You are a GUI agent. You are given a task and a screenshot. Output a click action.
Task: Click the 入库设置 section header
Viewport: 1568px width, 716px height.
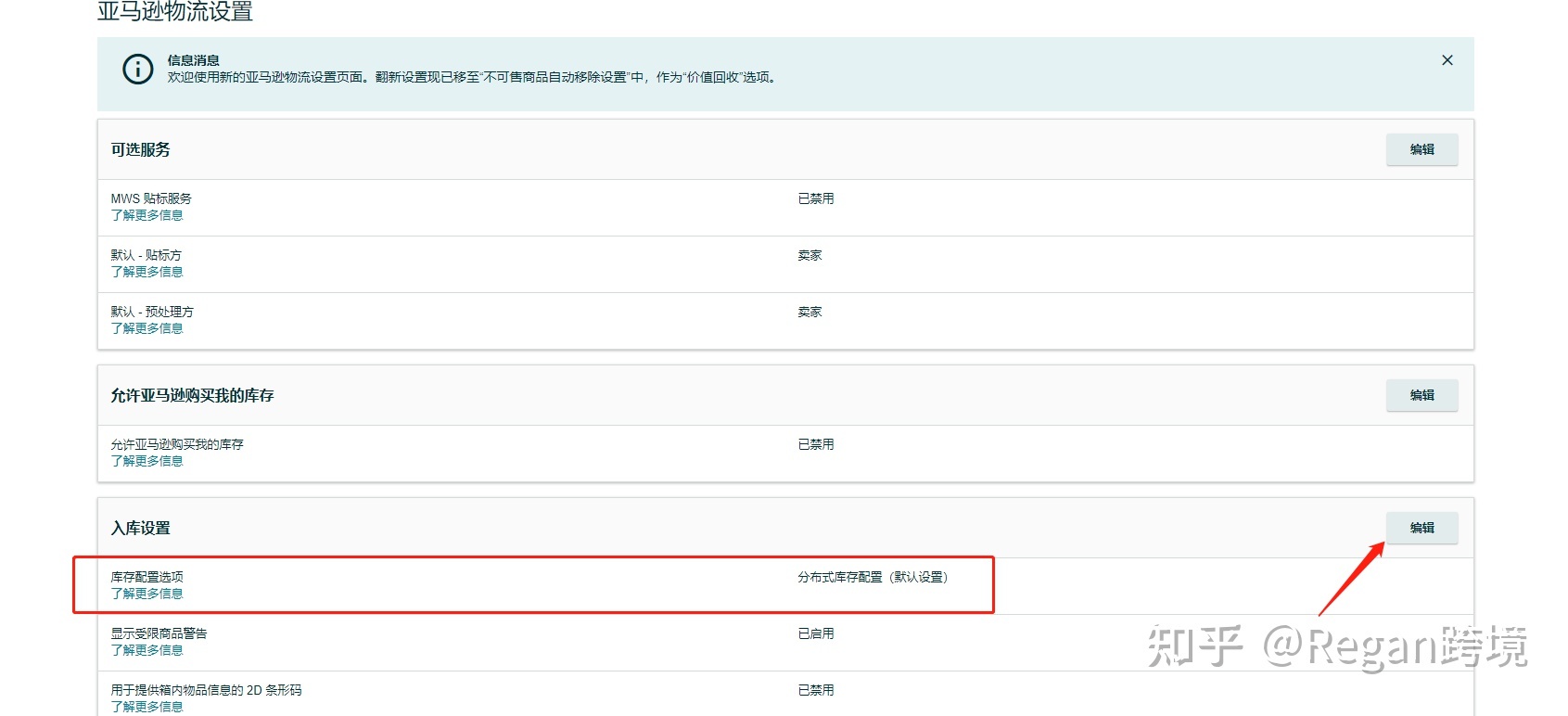[141, 528]
